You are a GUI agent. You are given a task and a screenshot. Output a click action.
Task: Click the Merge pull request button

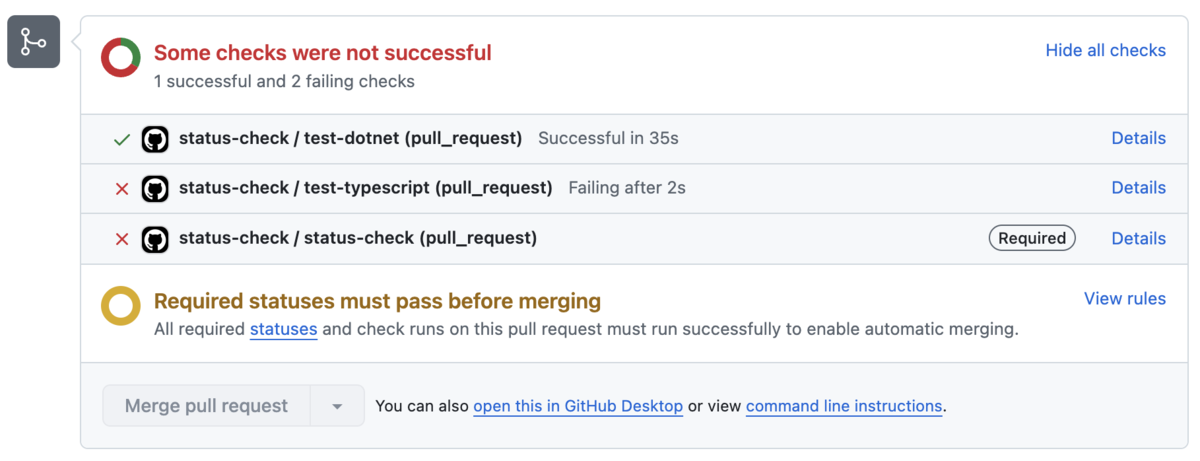[206, 406]
